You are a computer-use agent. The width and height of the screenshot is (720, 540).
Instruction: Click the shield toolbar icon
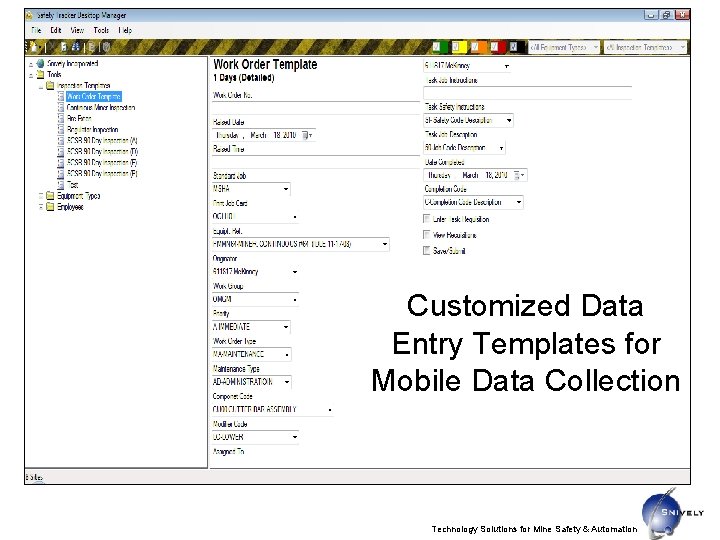[x=107, y=47]
